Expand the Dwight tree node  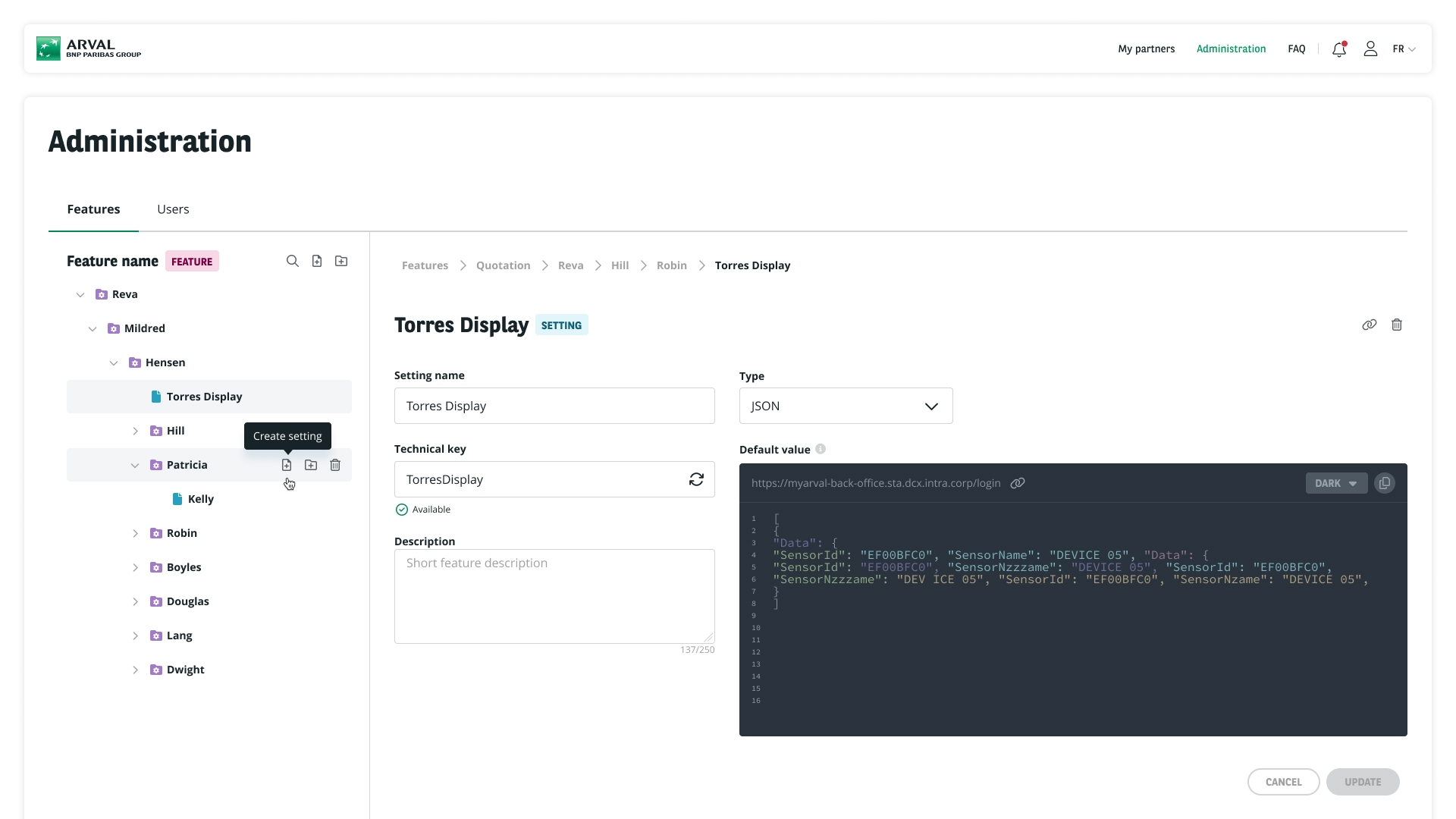click(x=135, y=670)
